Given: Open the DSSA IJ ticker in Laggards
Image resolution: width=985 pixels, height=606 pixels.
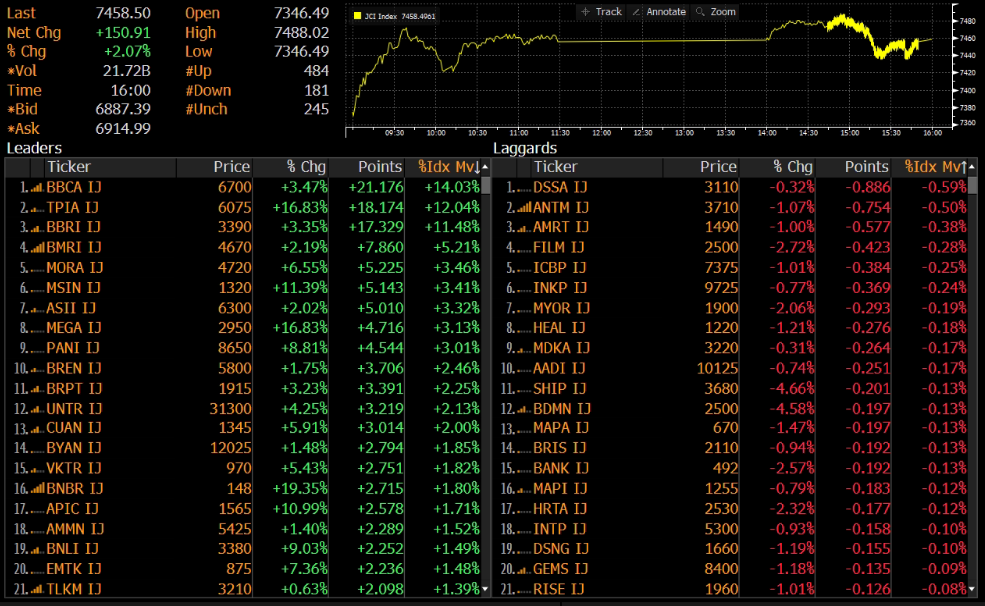Looking at the screenshot, I should [560, 187].
